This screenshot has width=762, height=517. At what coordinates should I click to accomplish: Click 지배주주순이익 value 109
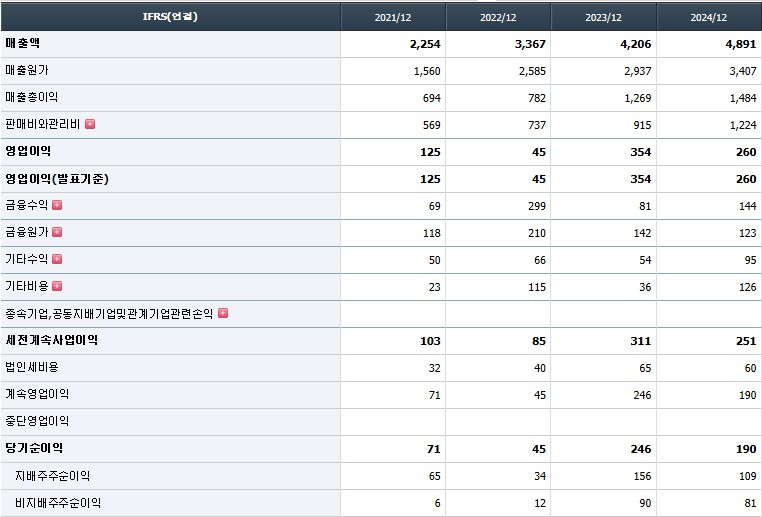coord(747,476)
